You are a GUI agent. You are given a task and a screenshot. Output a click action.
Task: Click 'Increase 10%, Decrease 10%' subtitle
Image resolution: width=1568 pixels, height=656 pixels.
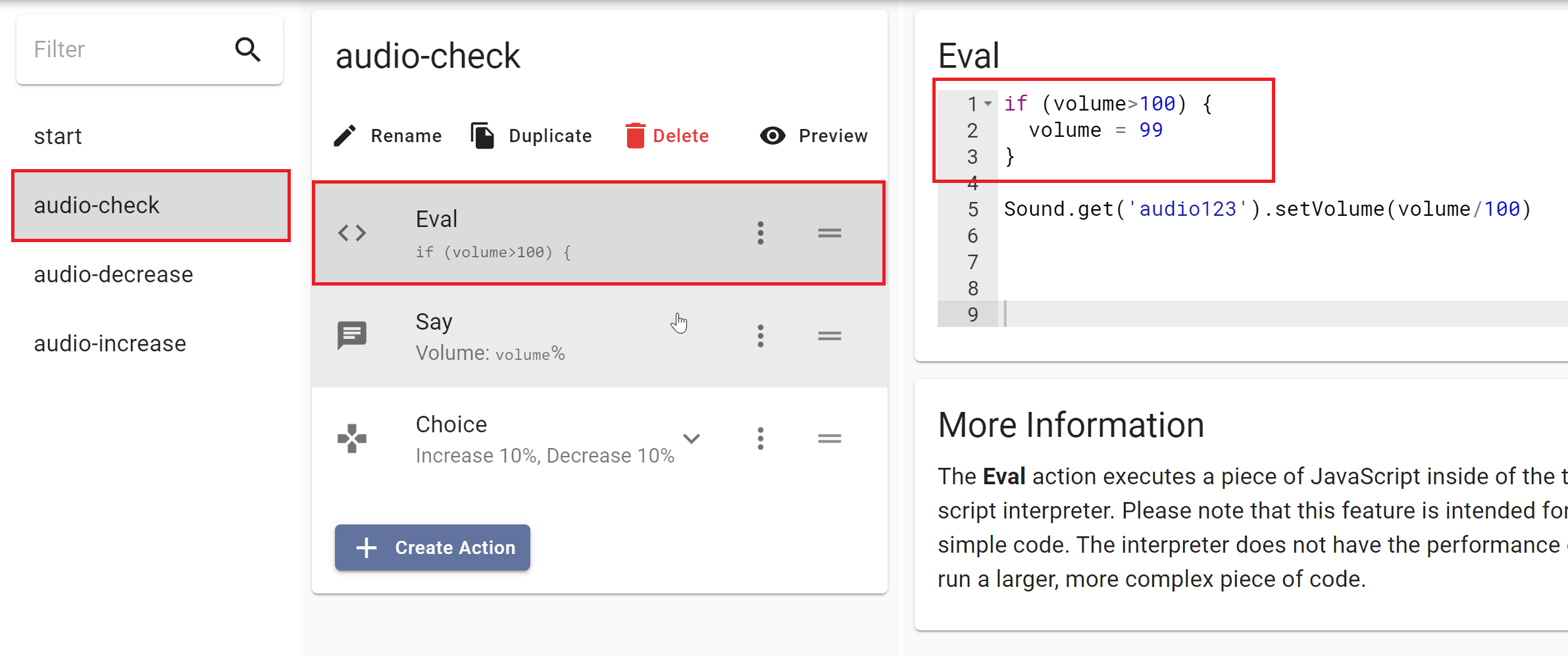coord(545,455)
